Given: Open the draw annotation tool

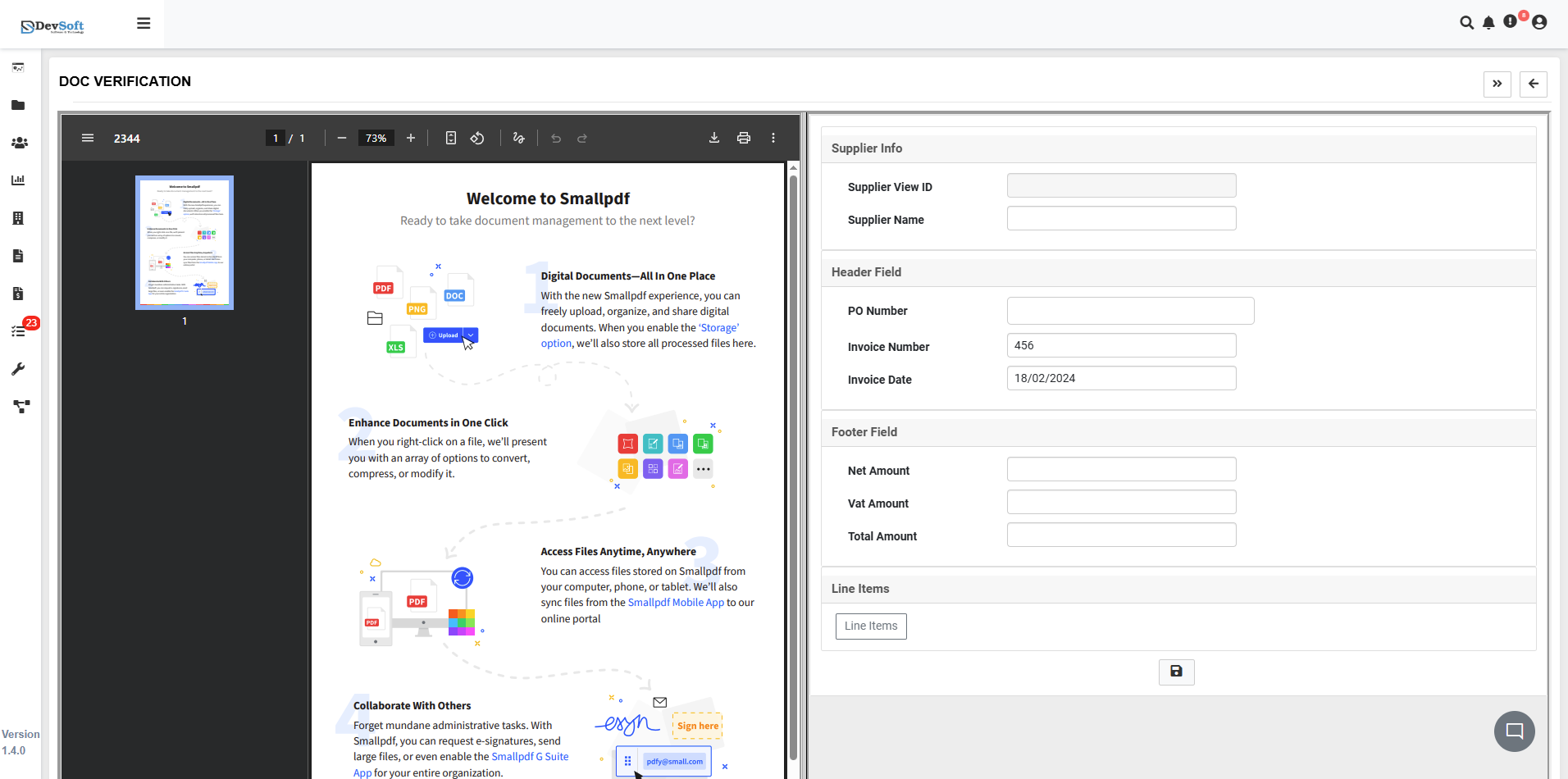Looking at the screenshot, I should click(518, 138).
